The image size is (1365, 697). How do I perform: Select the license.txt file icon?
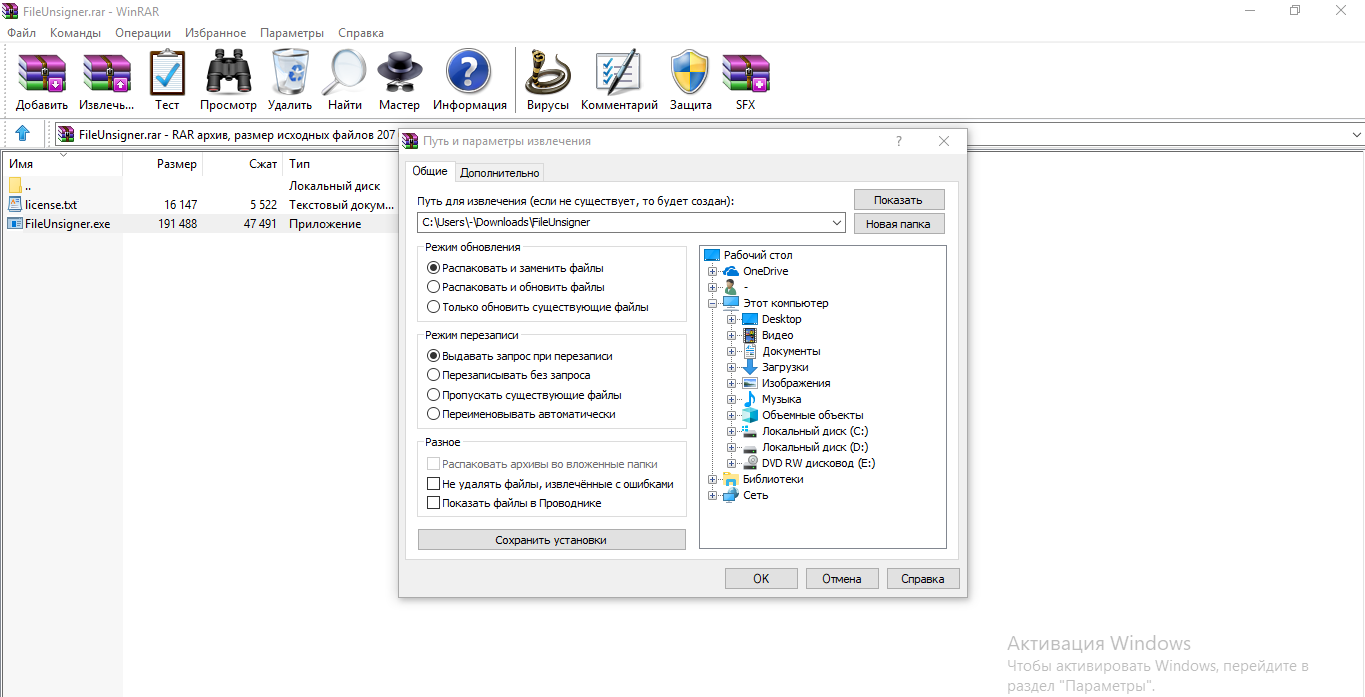pyautogui.click(x=15, y=204)
